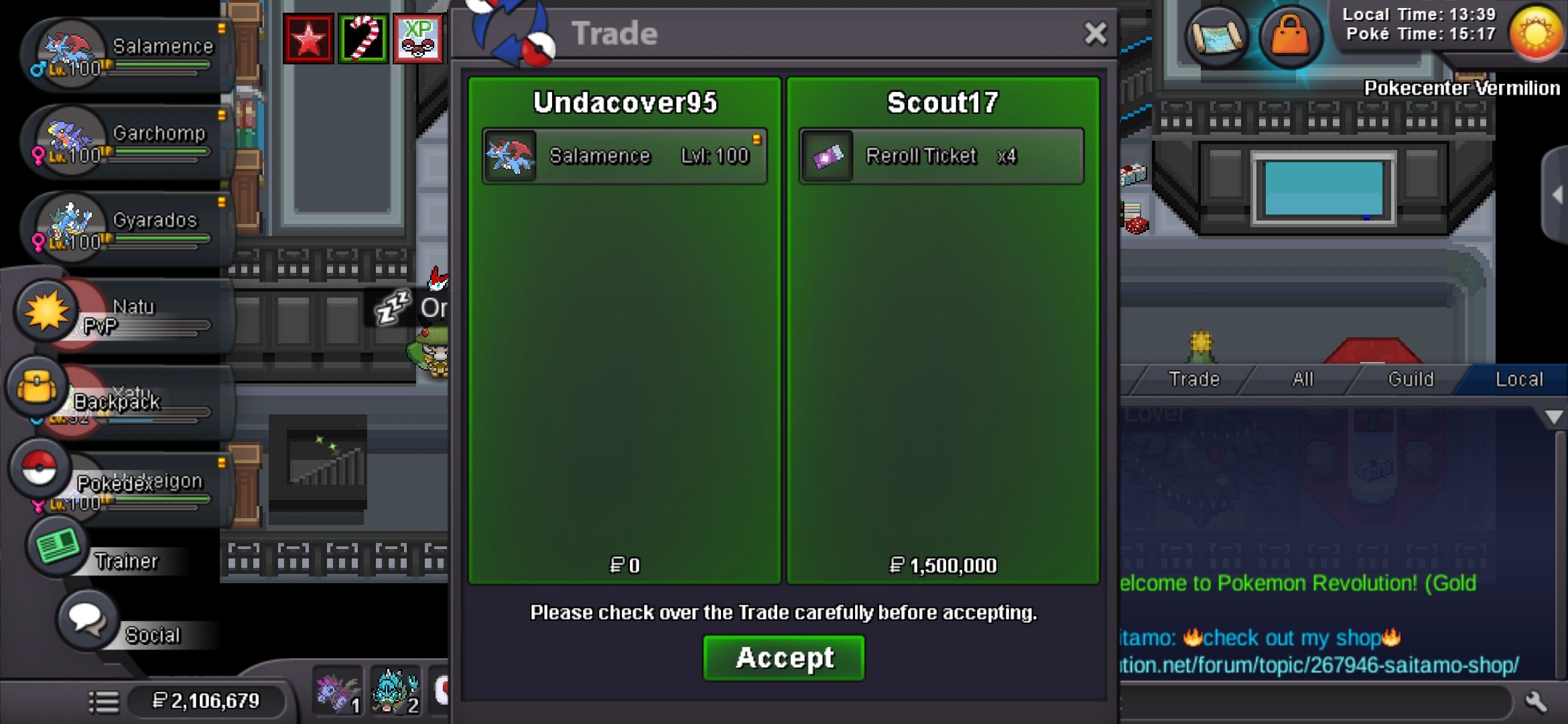Select Garchomp in the party list

pyautogui.click(x=127, y=141)
